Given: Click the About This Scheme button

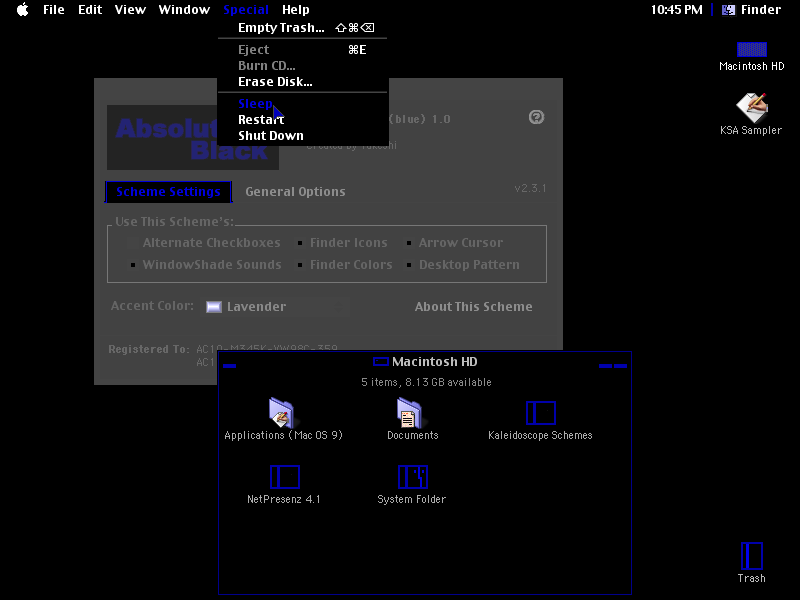Looking at the screenshot, I should [x=473, y=307].
